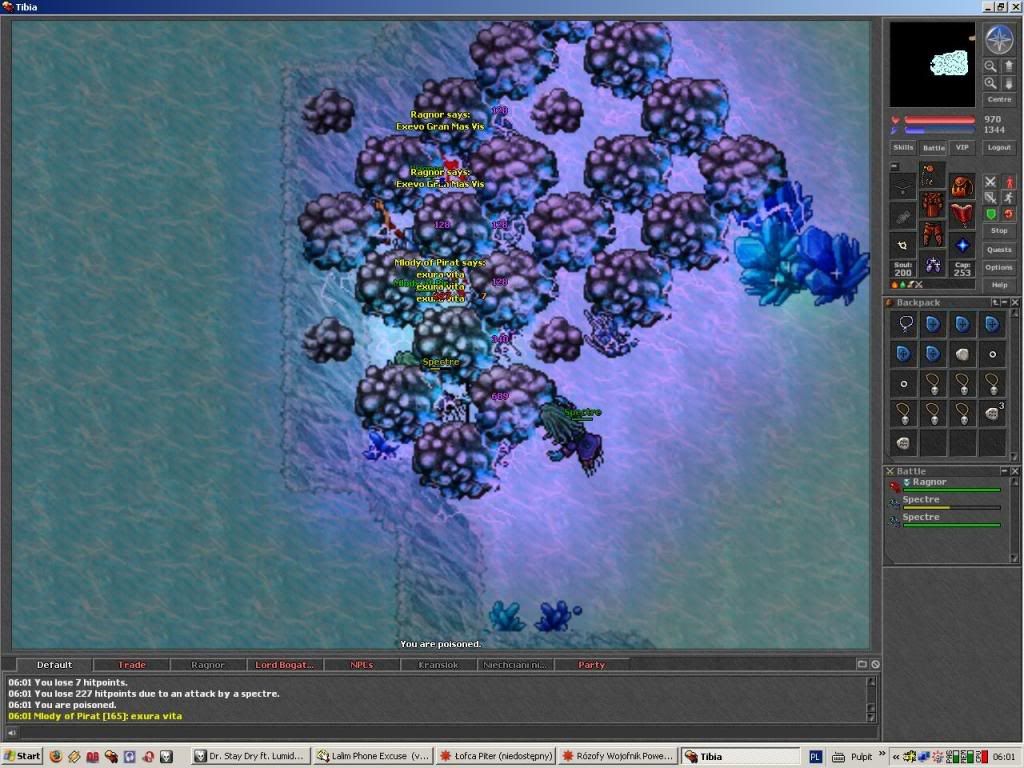Click the blue mana bar
1024x768 pixels.
[x=940, y=130]
